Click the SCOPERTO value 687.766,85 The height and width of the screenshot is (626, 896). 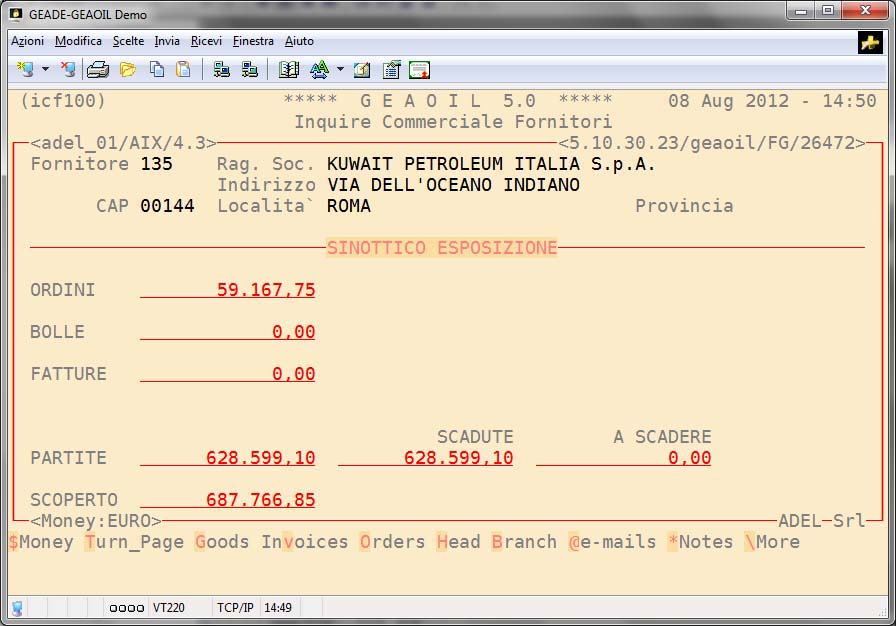point(260,500)
